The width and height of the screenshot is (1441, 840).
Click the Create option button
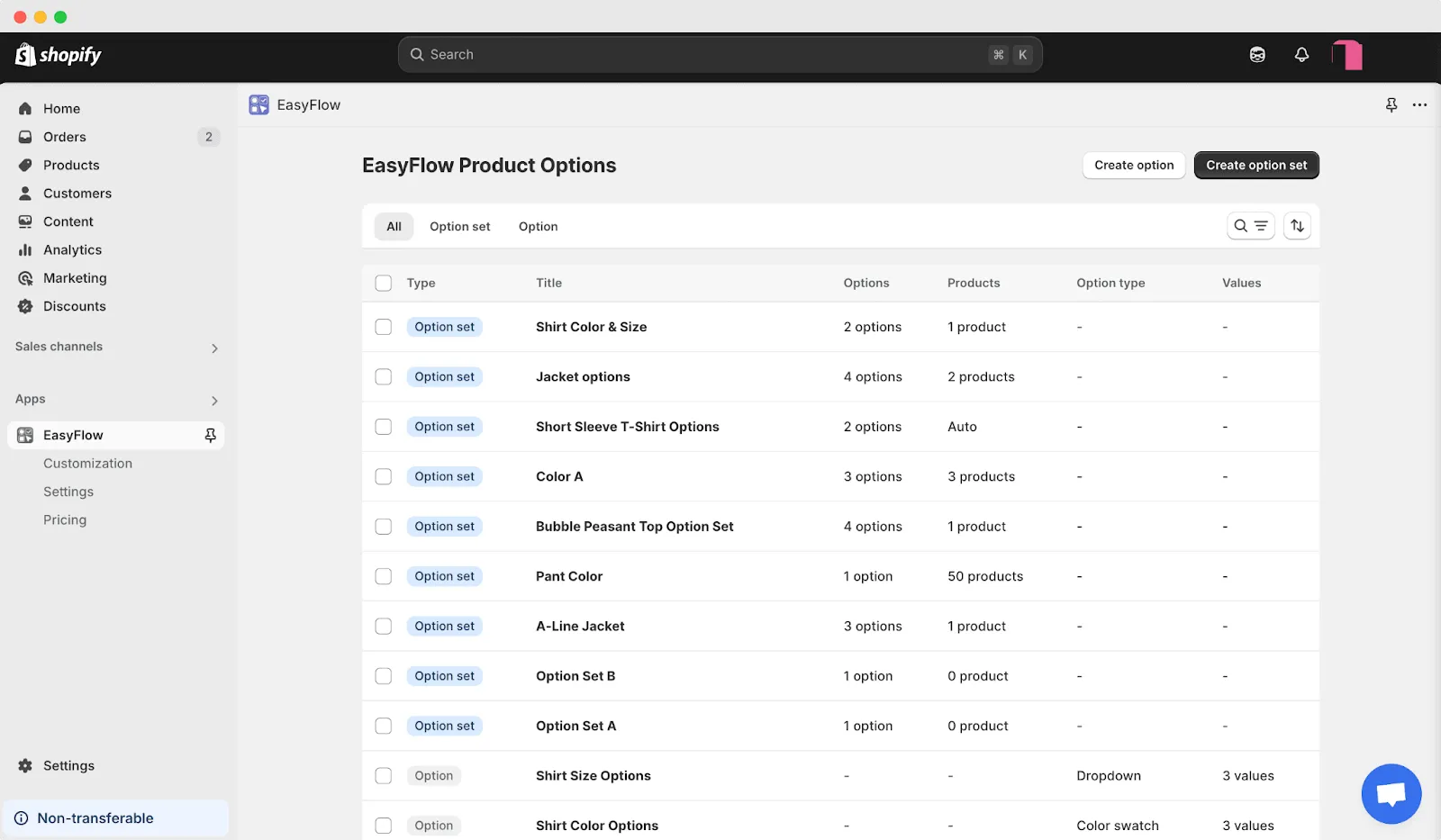1134,165
